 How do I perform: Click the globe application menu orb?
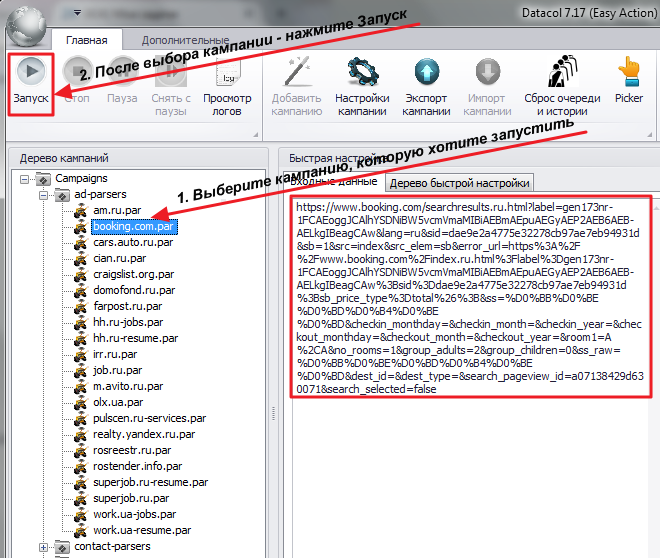(x=27, y=26)
